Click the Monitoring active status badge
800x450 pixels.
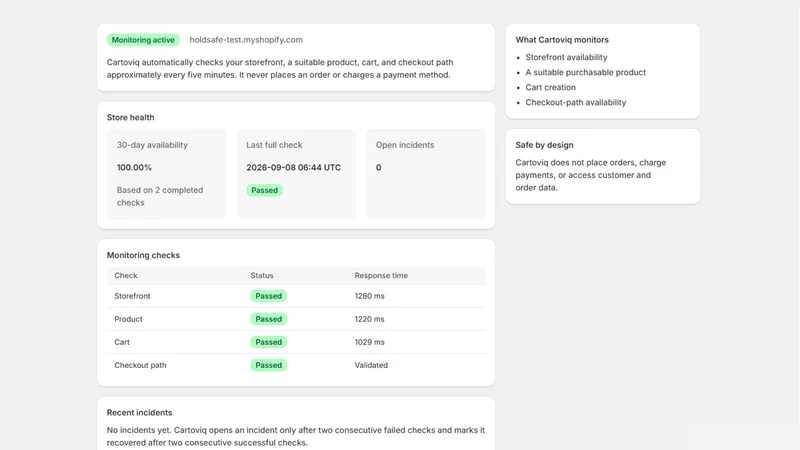coord(143,40)
